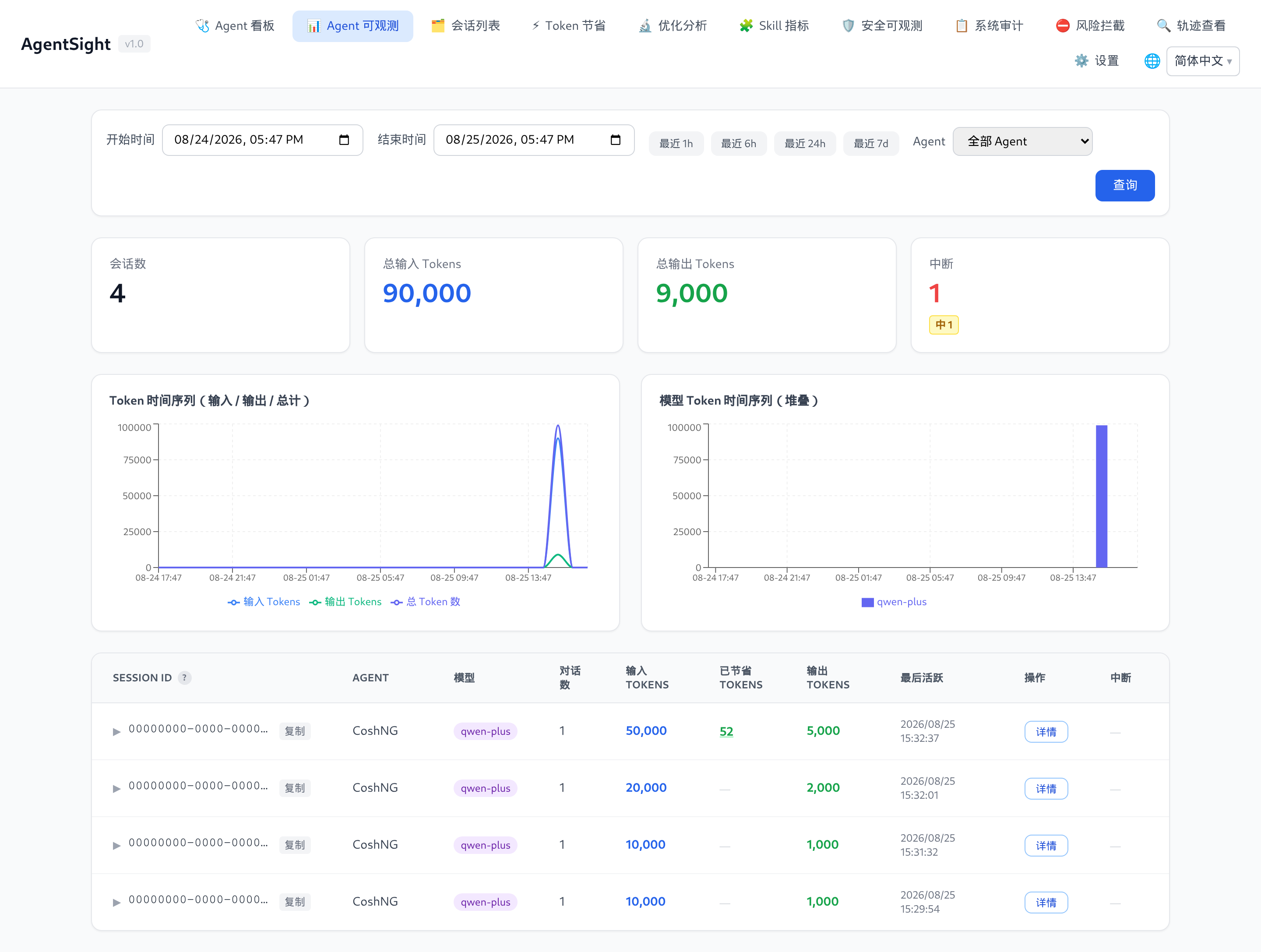1261x952 pixels.
Task: Open 风险拦截 tab
Action: tap(1090, 26)
